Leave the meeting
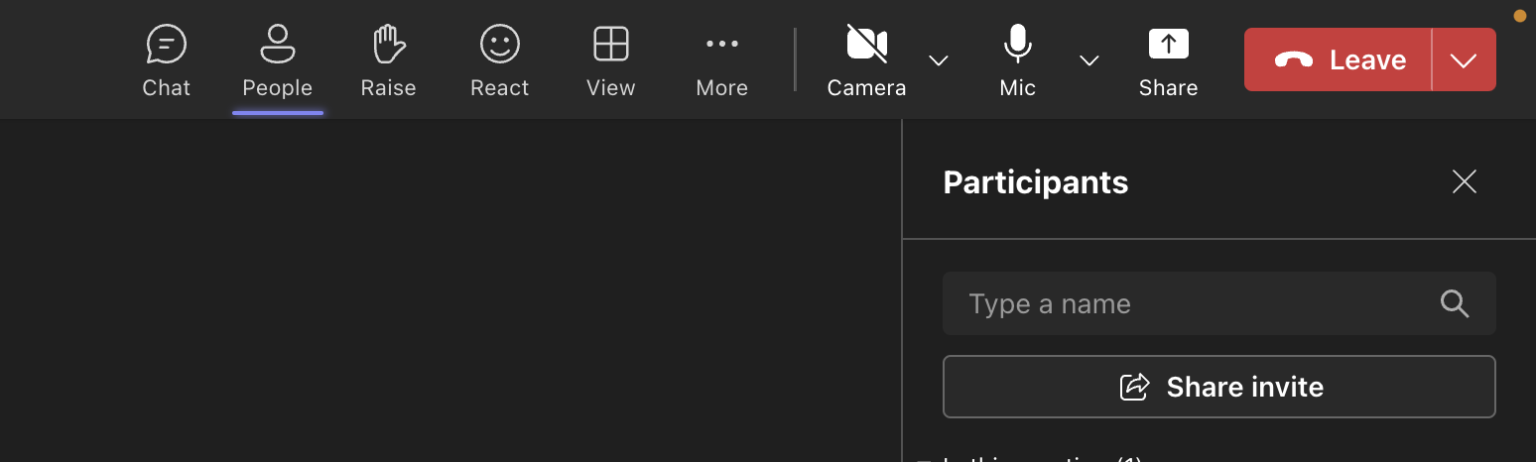Screen dimensions: 1536x462 click(1339, 60)
